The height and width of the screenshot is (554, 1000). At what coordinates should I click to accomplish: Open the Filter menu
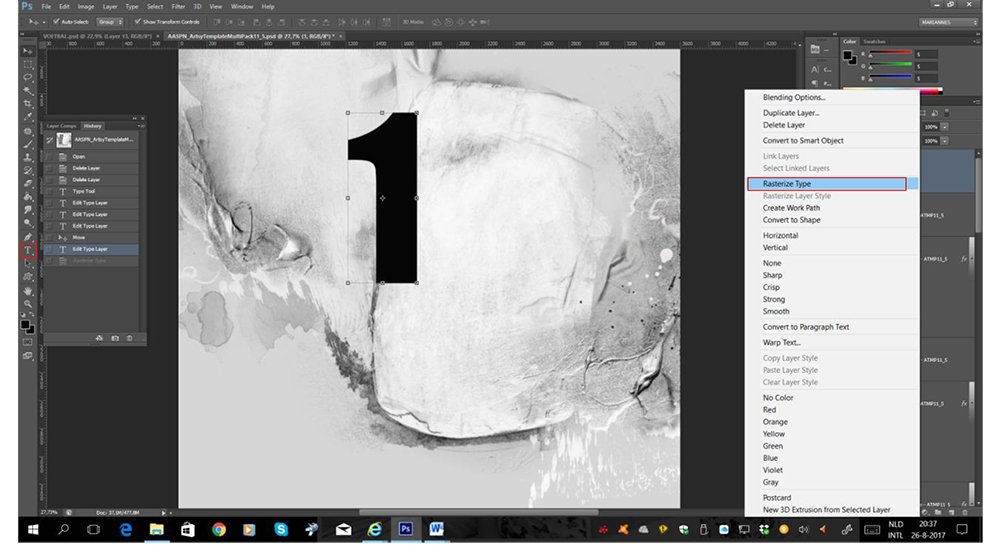(178, 6)
